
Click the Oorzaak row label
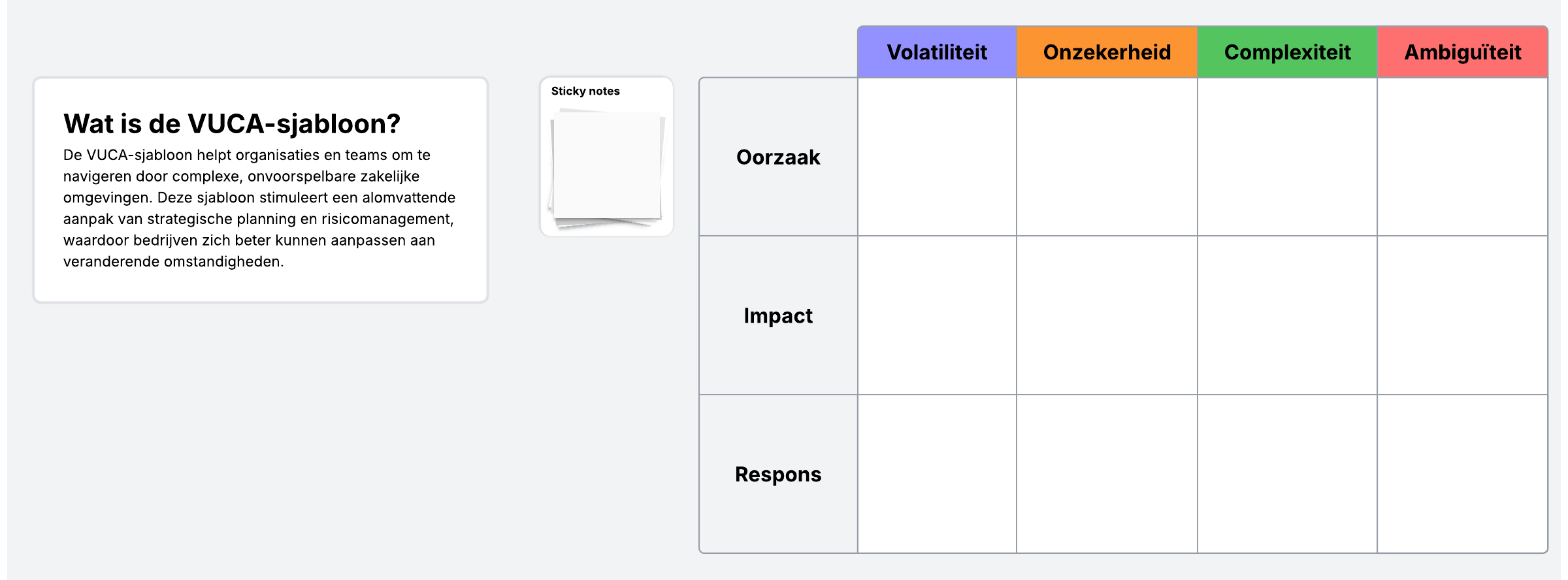(x=778, y=157)
